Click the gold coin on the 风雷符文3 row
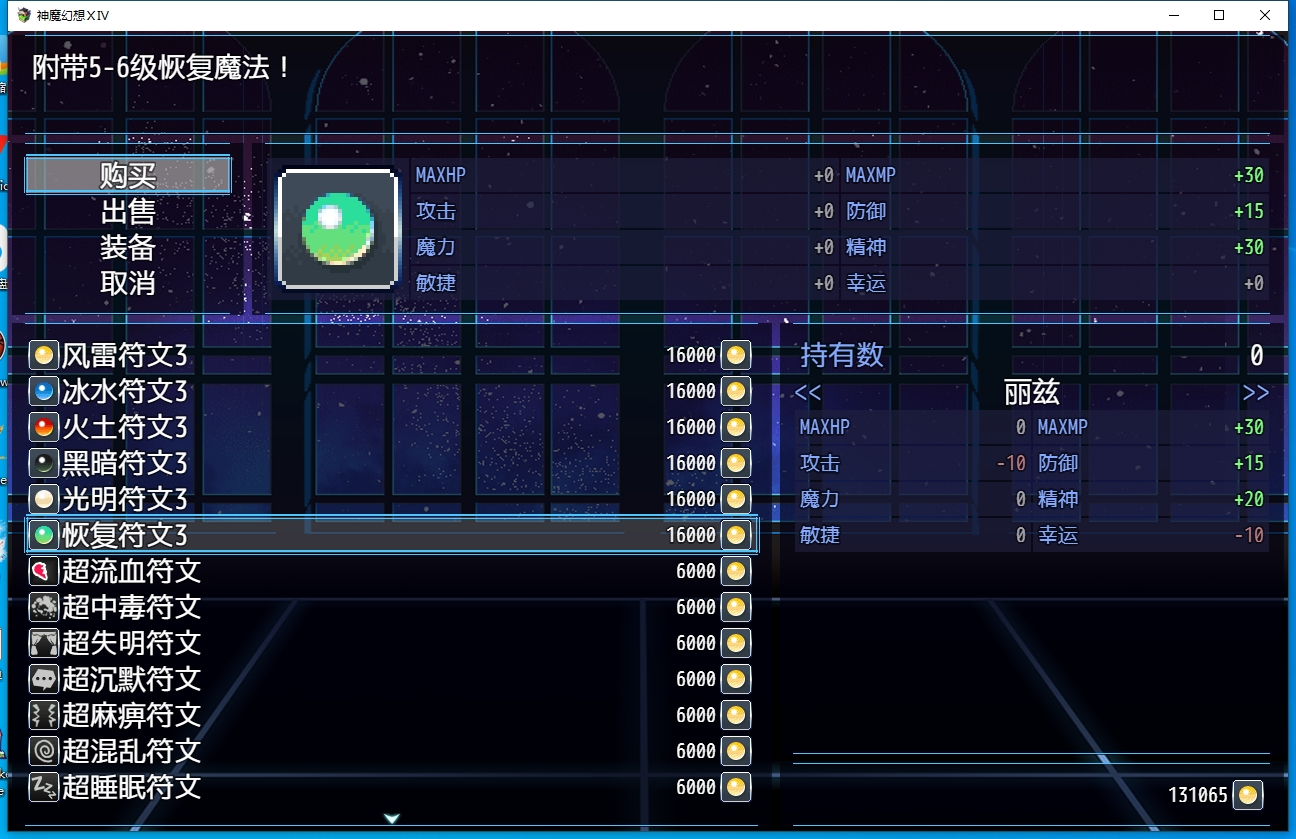Screen dimensions: 1296x839 (x=736, y=355)
